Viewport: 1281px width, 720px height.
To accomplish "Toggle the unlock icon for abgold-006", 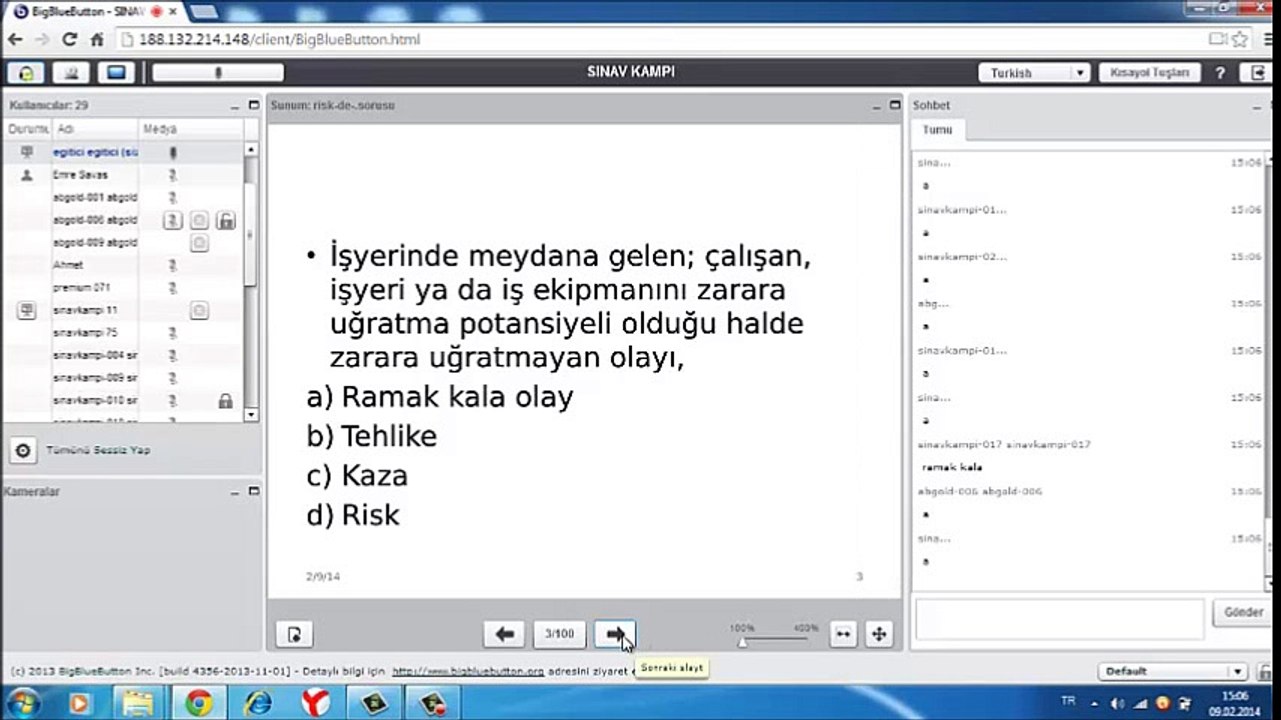I will click(x=226, y=220).
